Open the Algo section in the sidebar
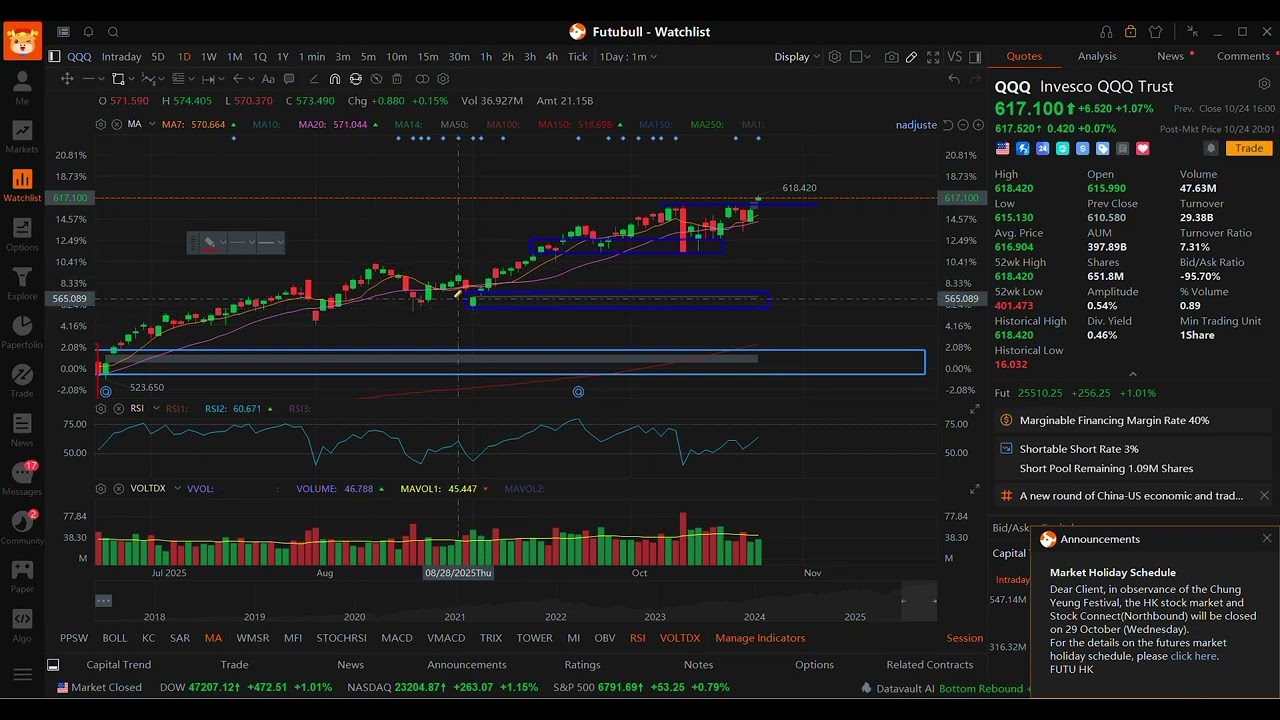Viewport: 1280px width, 720px height. pyautogui.click(x=22, y=626)
